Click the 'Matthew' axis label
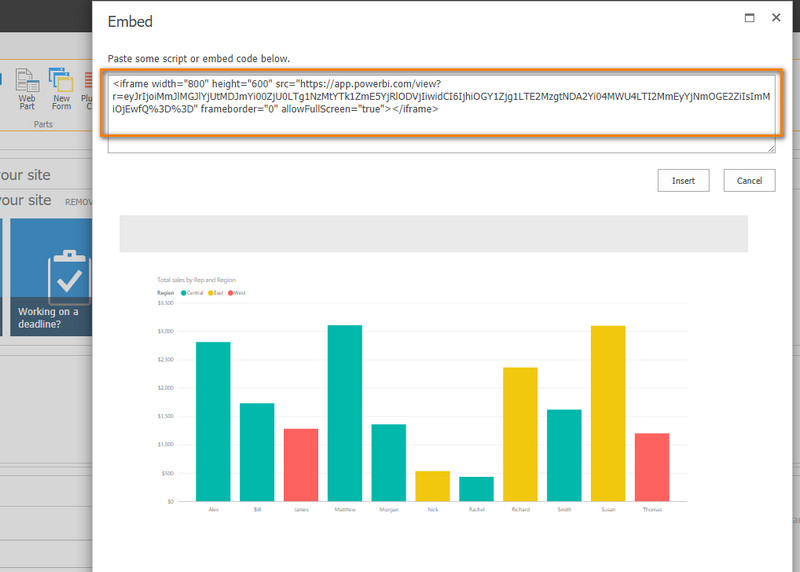800x572 pixels. (x=345, y=509)
